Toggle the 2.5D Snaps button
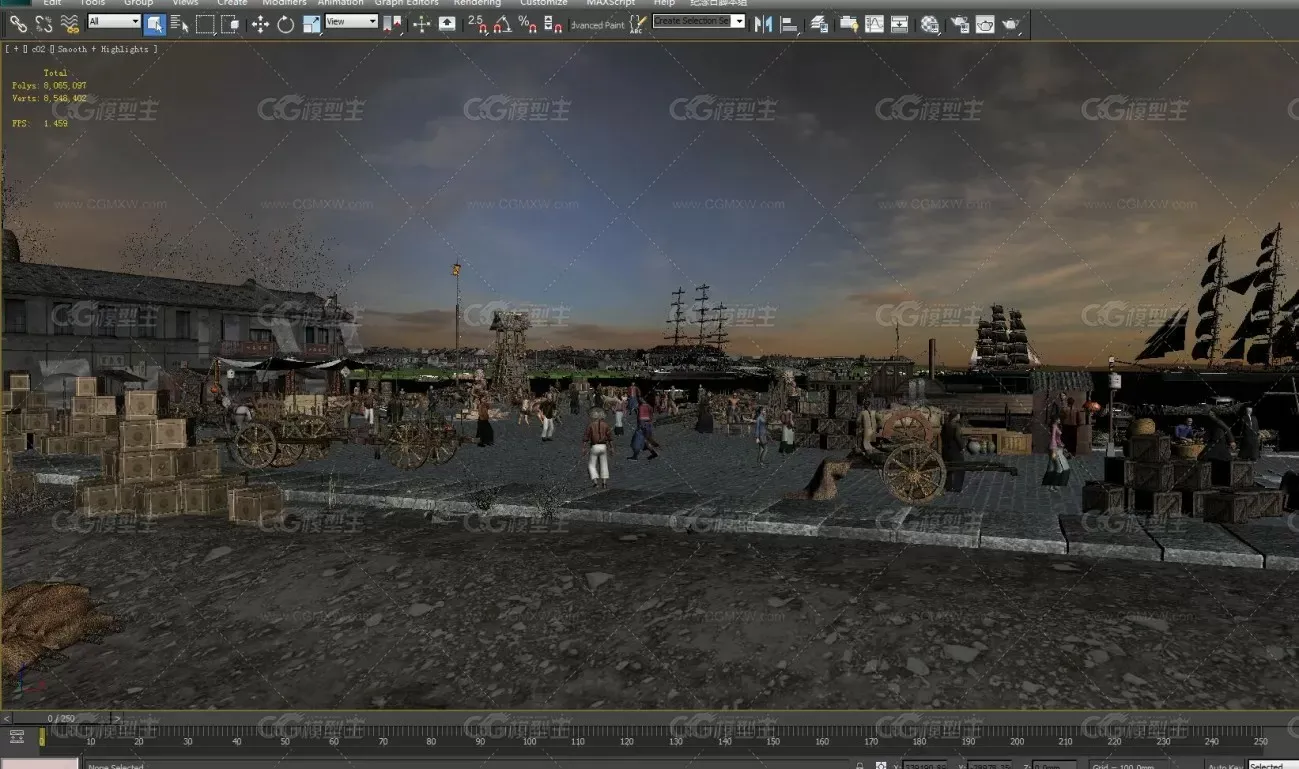 click(478, 23)
